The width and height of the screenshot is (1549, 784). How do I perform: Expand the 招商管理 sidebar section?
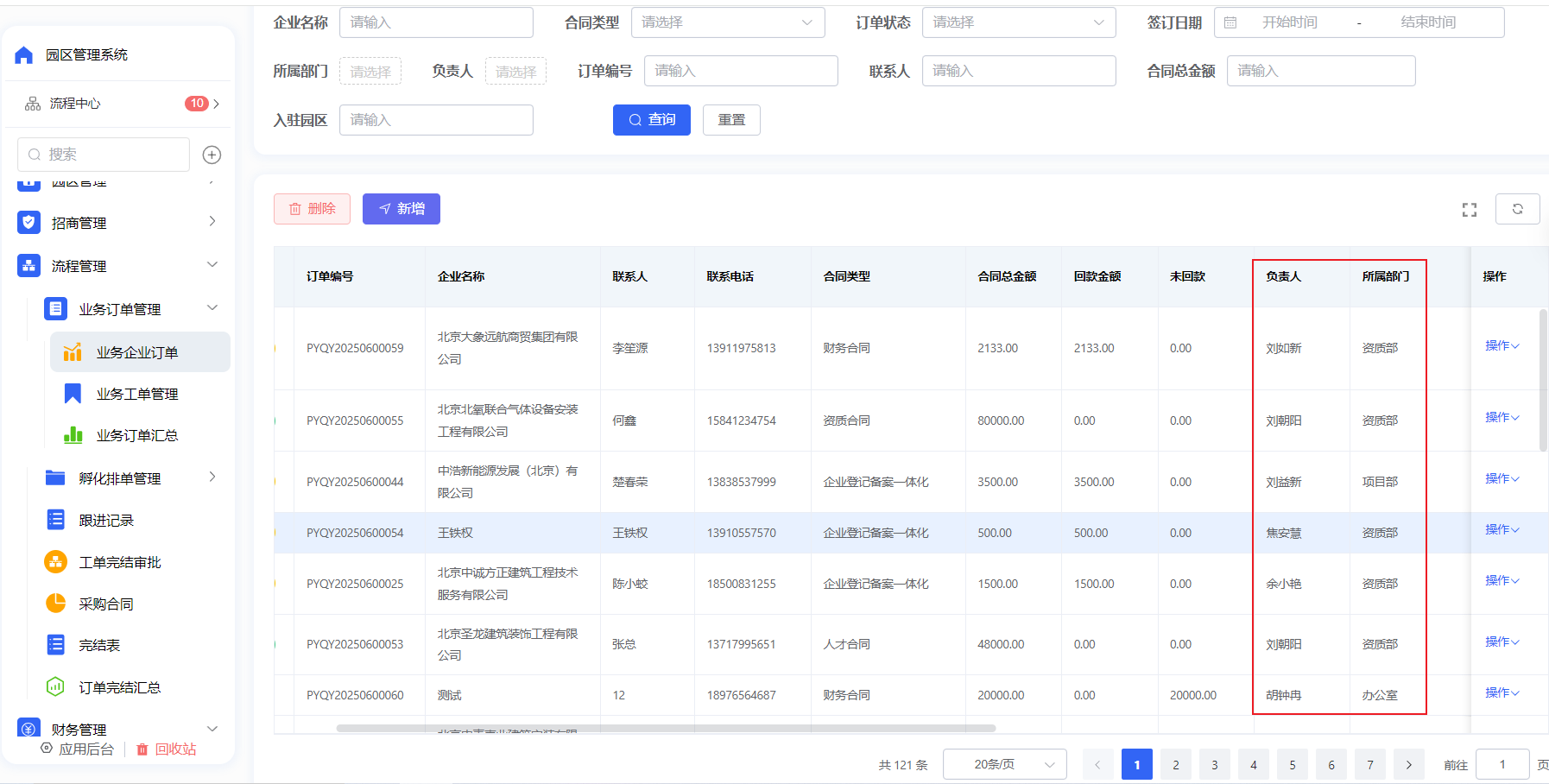coord(119,223)
